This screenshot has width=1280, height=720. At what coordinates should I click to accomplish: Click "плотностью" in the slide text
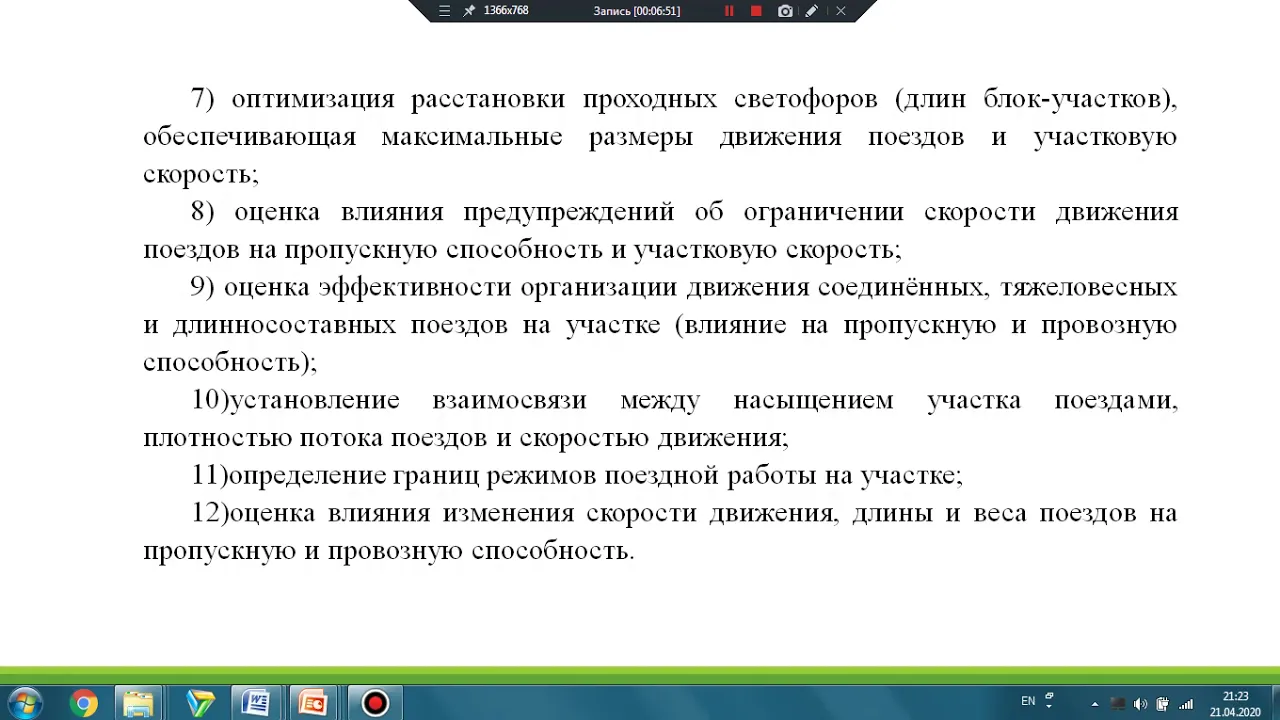[217, 438]
